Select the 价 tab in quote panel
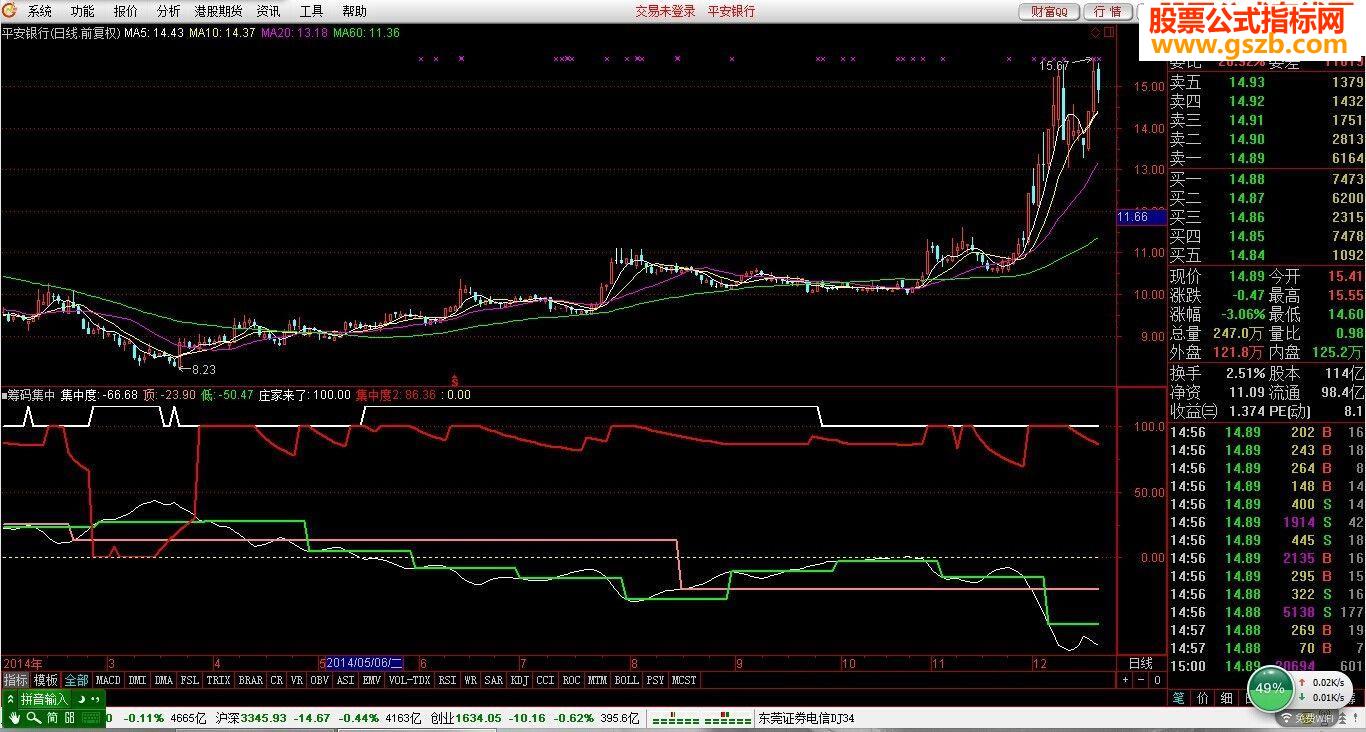1366x732 pixels. [1202, 697]
